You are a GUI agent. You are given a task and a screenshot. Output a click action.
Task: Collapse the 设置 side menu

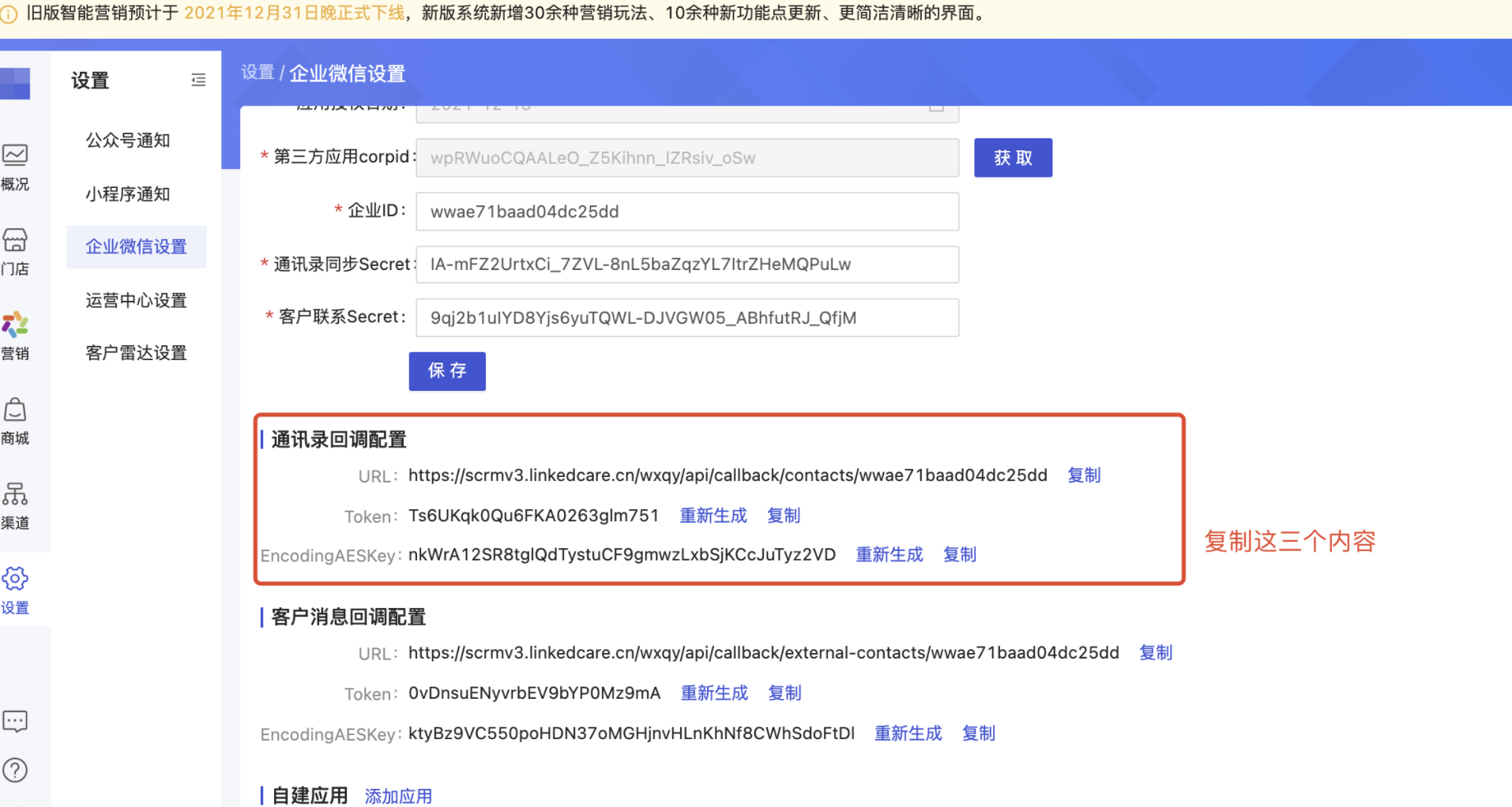[x=198, y=80]
